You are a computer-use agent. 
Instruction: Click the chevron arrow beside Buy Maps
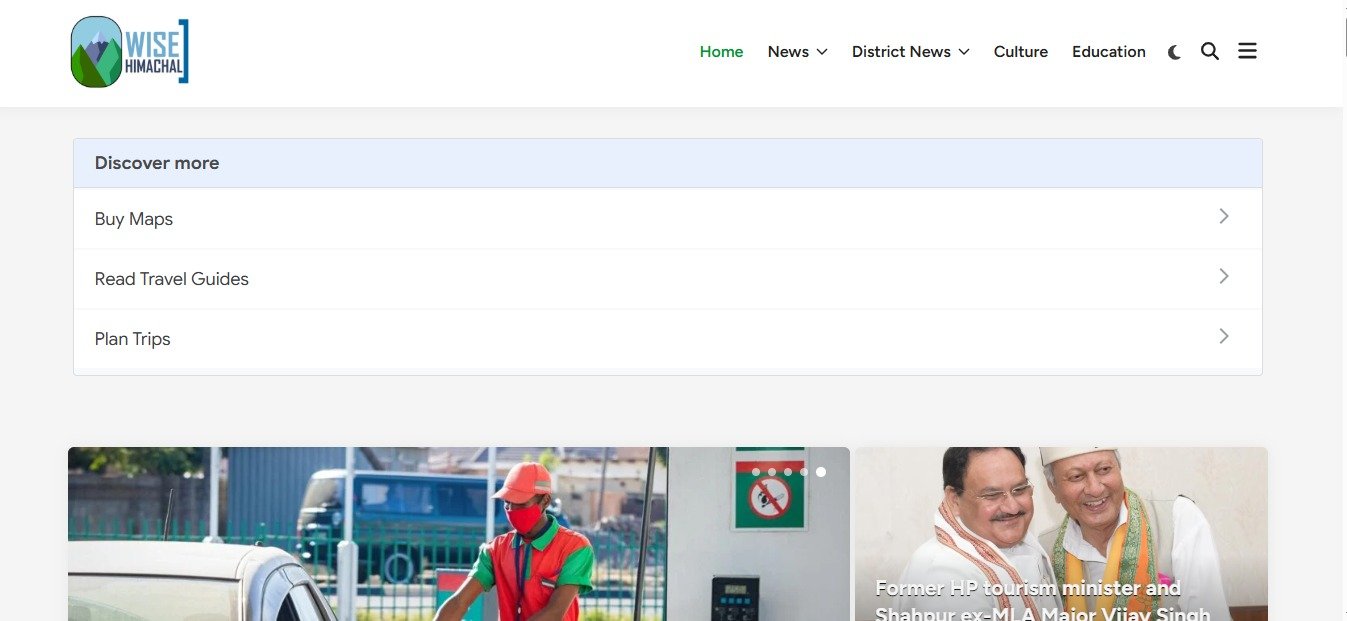[1224, 216]
